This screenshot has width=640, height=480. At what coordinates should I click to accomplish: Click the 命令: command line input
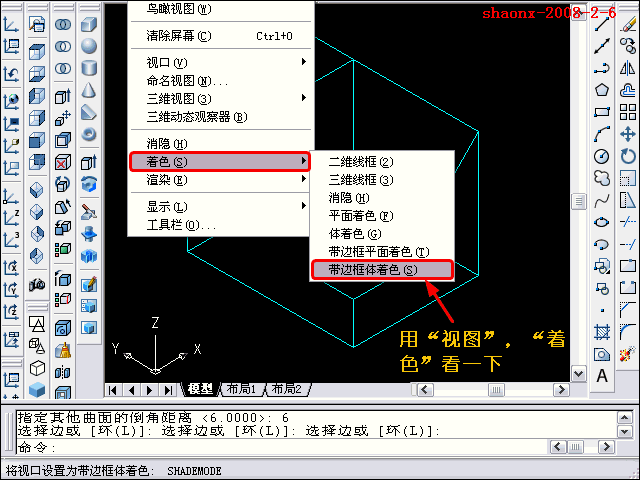tap(282, 448)
